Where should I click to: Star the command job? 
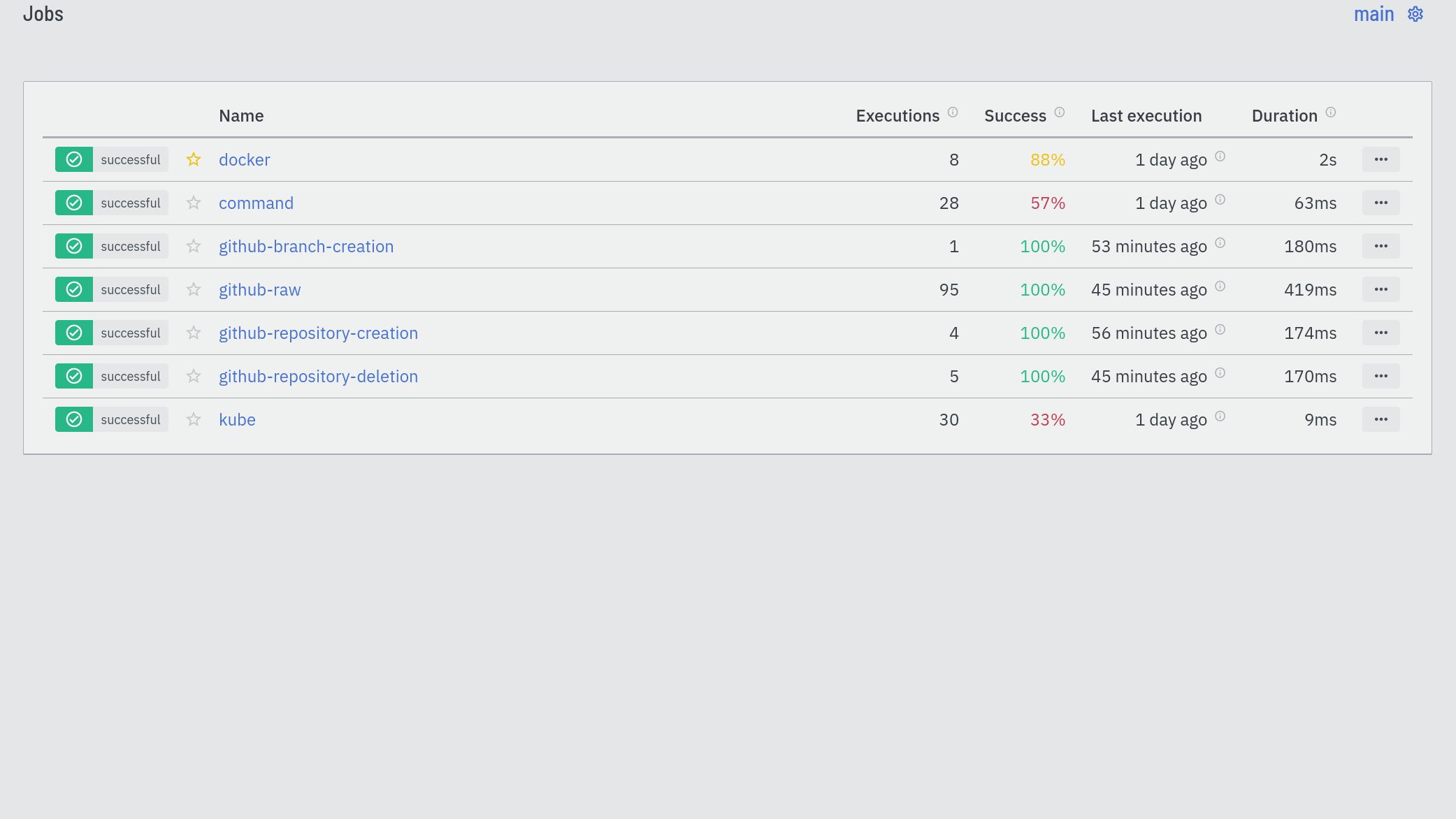tap(193, 202)
